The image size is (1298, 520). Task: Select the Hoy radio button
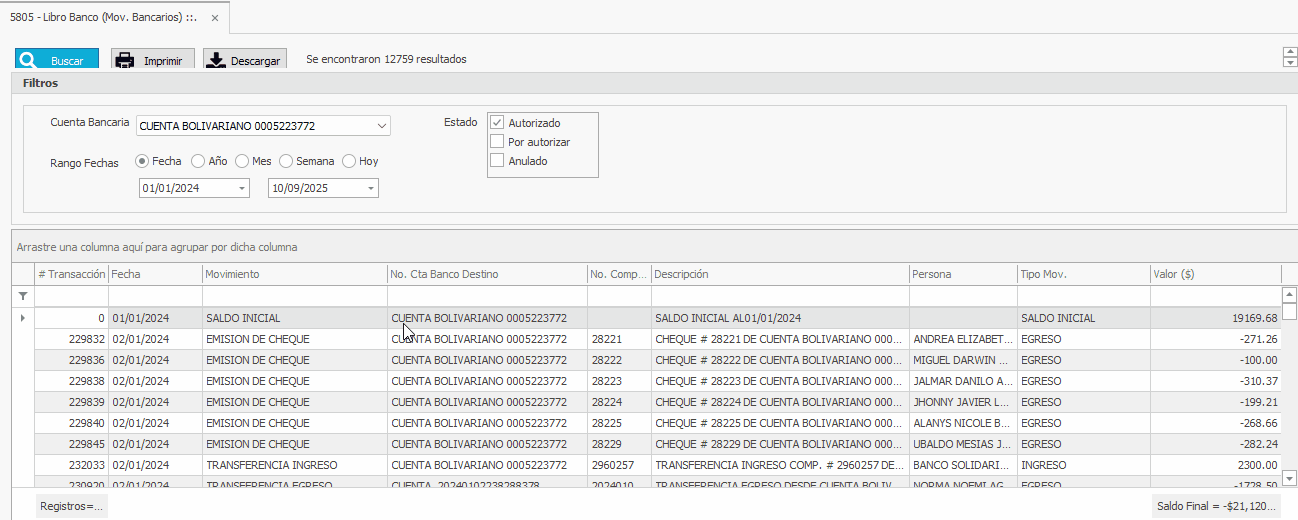[x=349, y=161]
